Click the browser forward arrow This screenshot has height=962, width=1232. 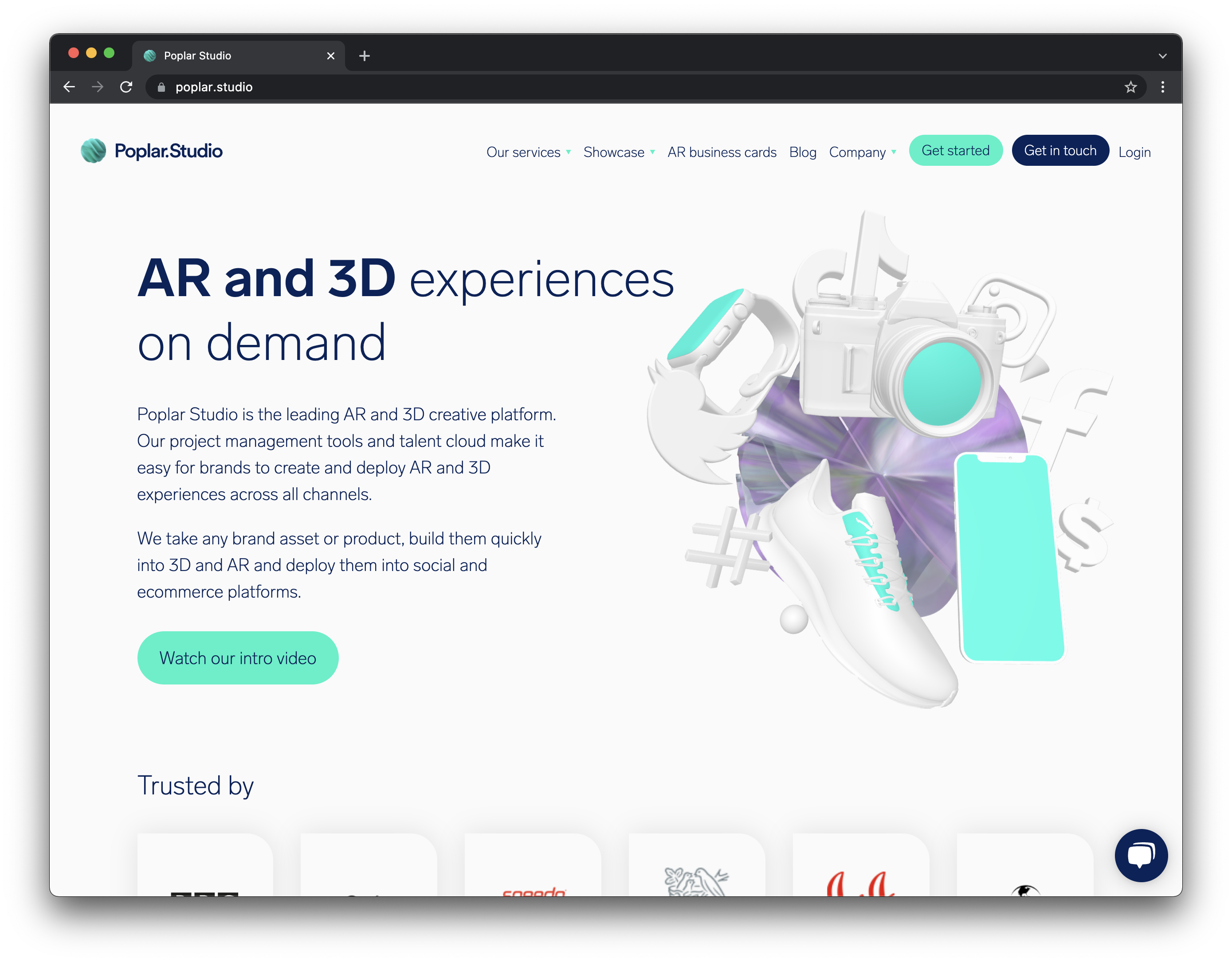[98, 87]
